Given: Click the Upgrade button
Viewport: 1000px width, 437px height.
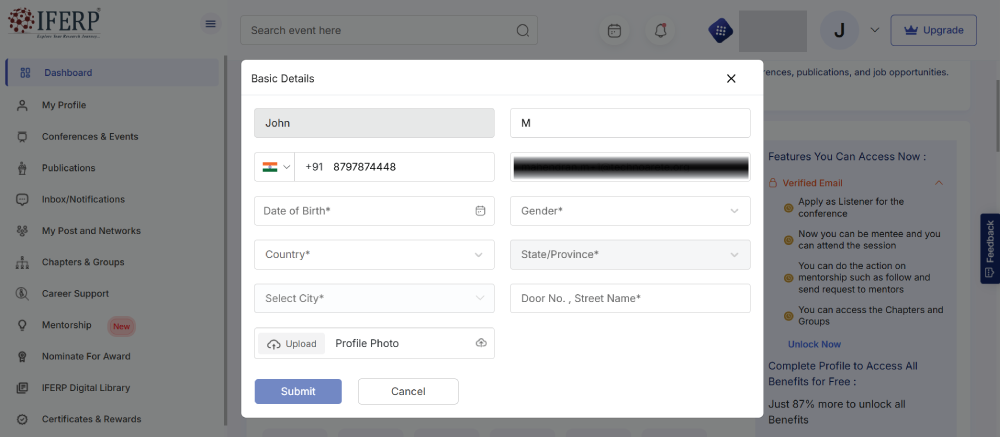Looking at the screenshot, I should (933, 30).
